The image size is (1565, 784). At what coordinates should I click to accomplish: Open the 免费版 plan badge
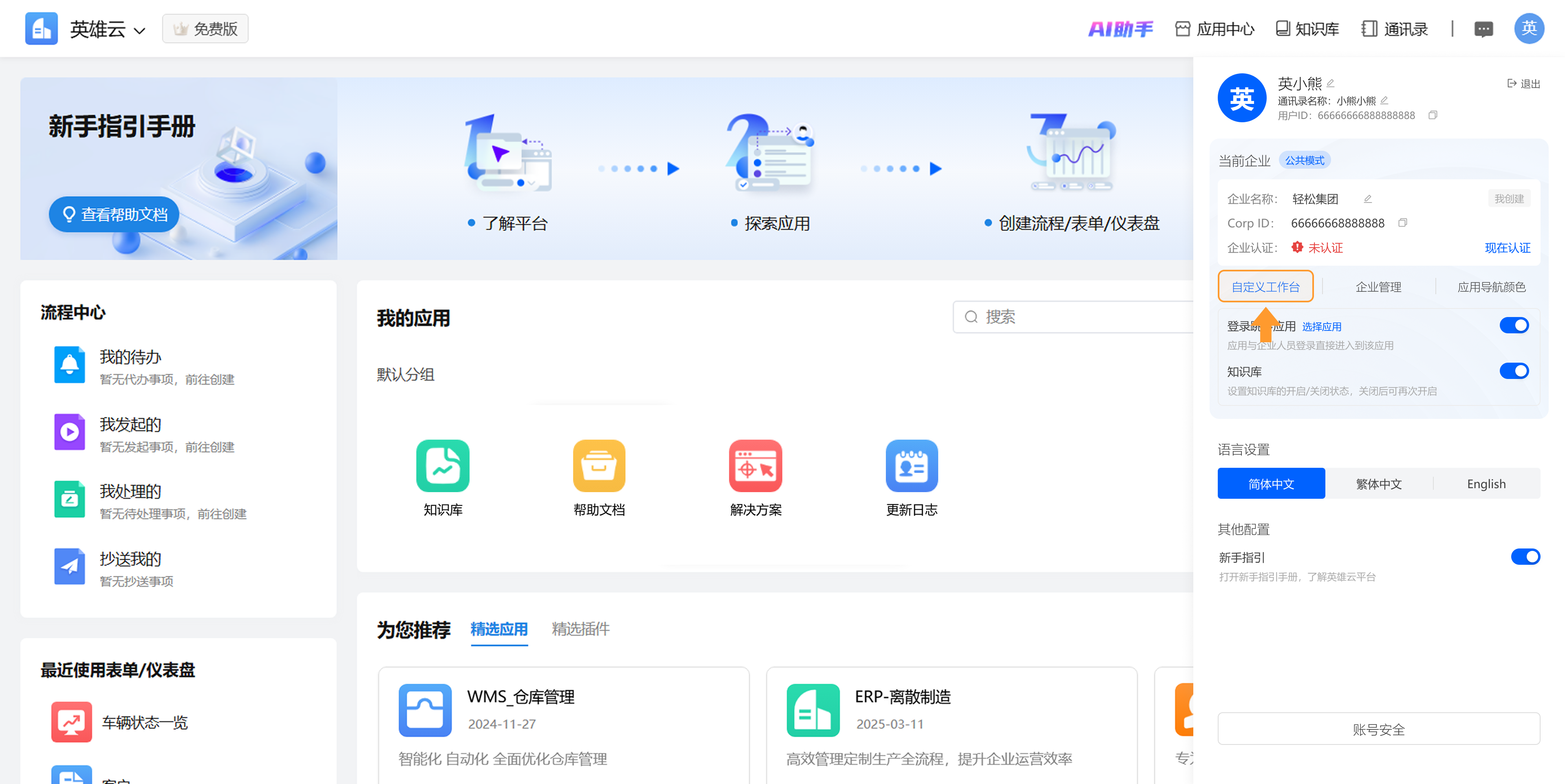(205, 29)
